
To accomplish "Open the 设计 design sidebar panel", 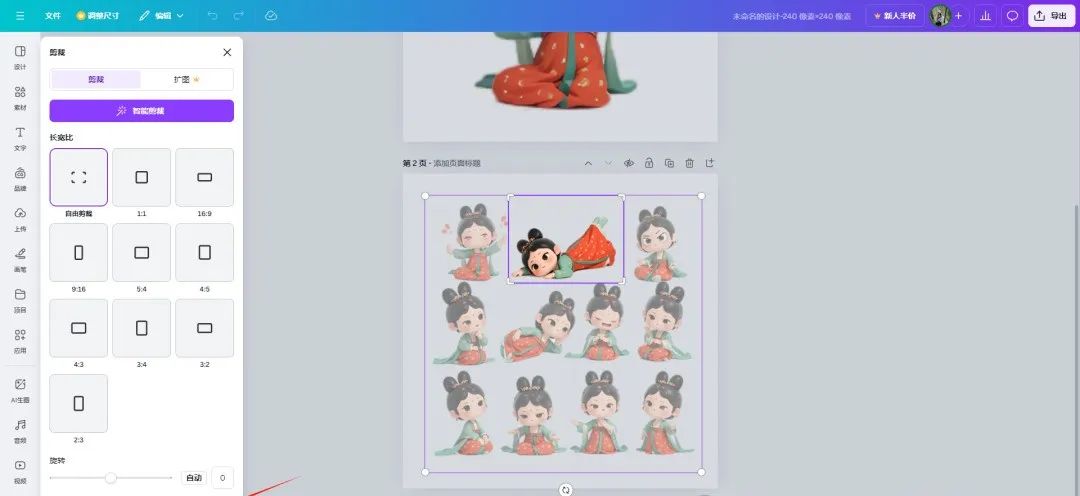I will pyautogui.click(x=20, y=58).
